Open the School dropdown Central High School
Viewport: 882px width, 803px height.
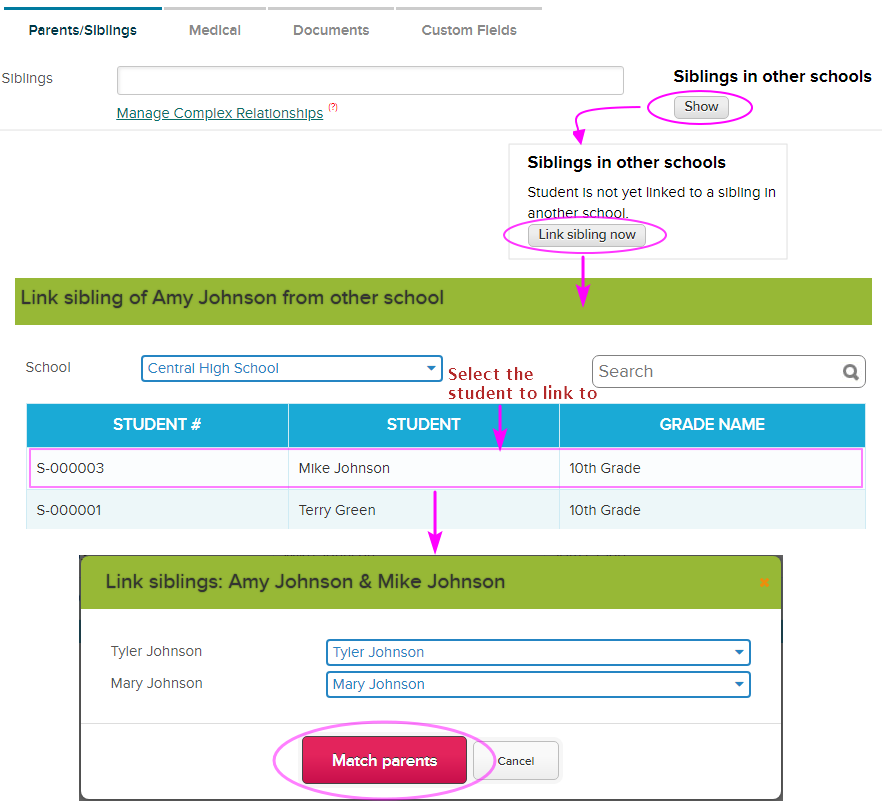(x=292, y=368)
